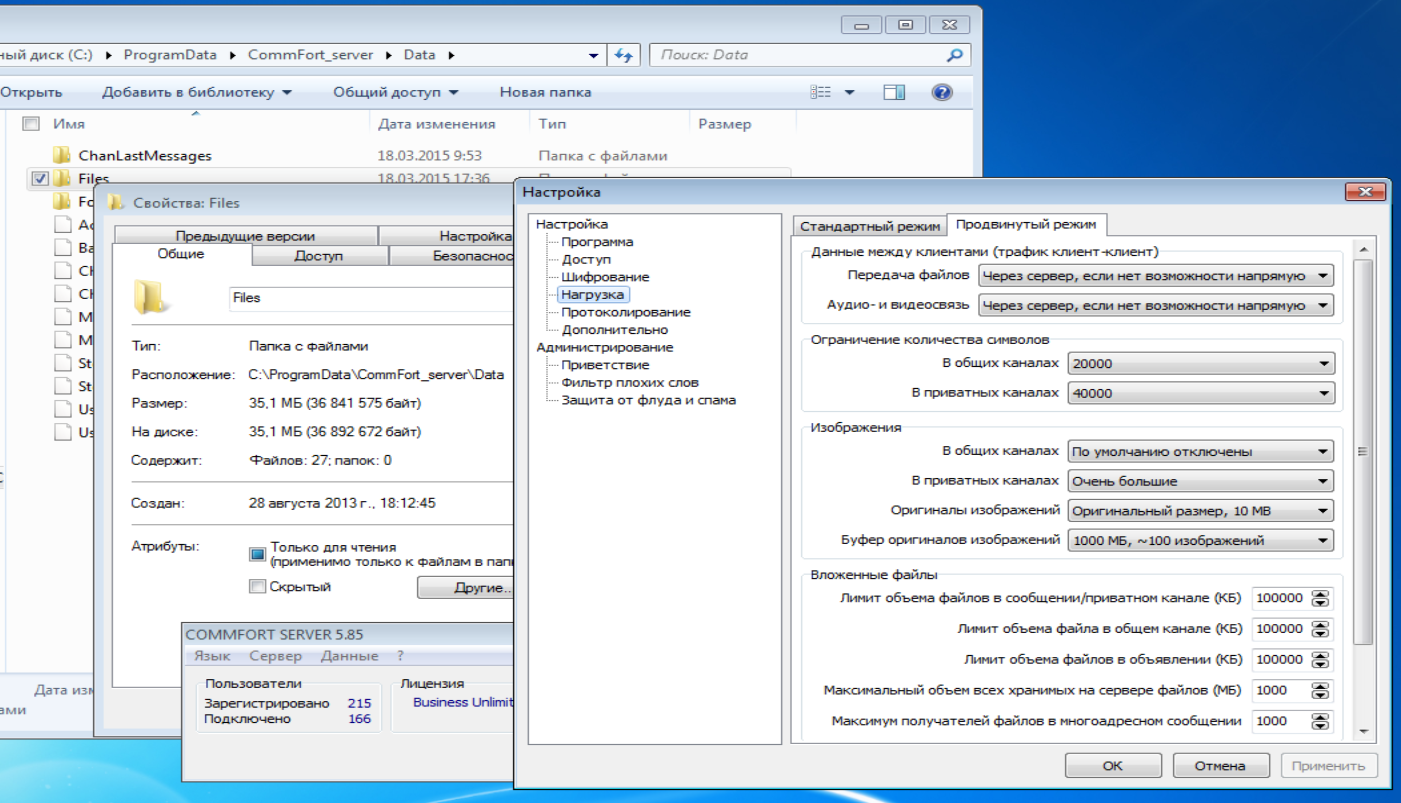Image resolution: width=1401 pixels, height=803 pixels.
Task: Open the 'Передача файлов' dropdown
Action: (x=1323, y=276)
